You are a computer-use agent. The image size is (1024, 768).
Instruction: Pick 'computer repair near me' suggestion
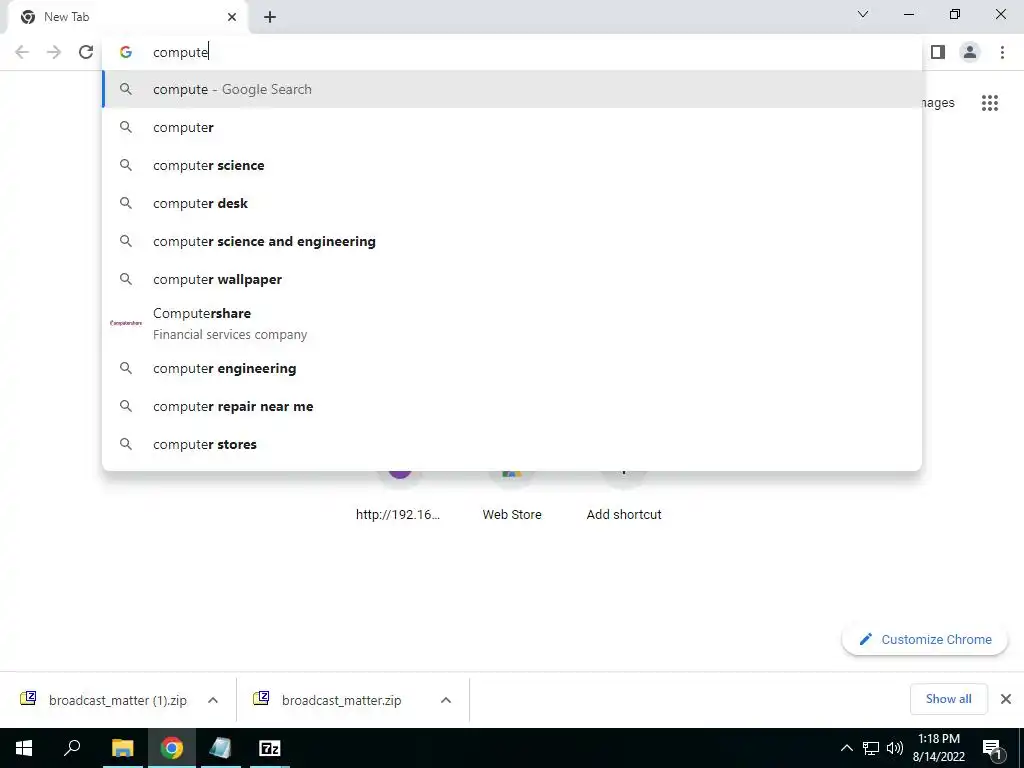pyautogui.click(x=513, y=406)
